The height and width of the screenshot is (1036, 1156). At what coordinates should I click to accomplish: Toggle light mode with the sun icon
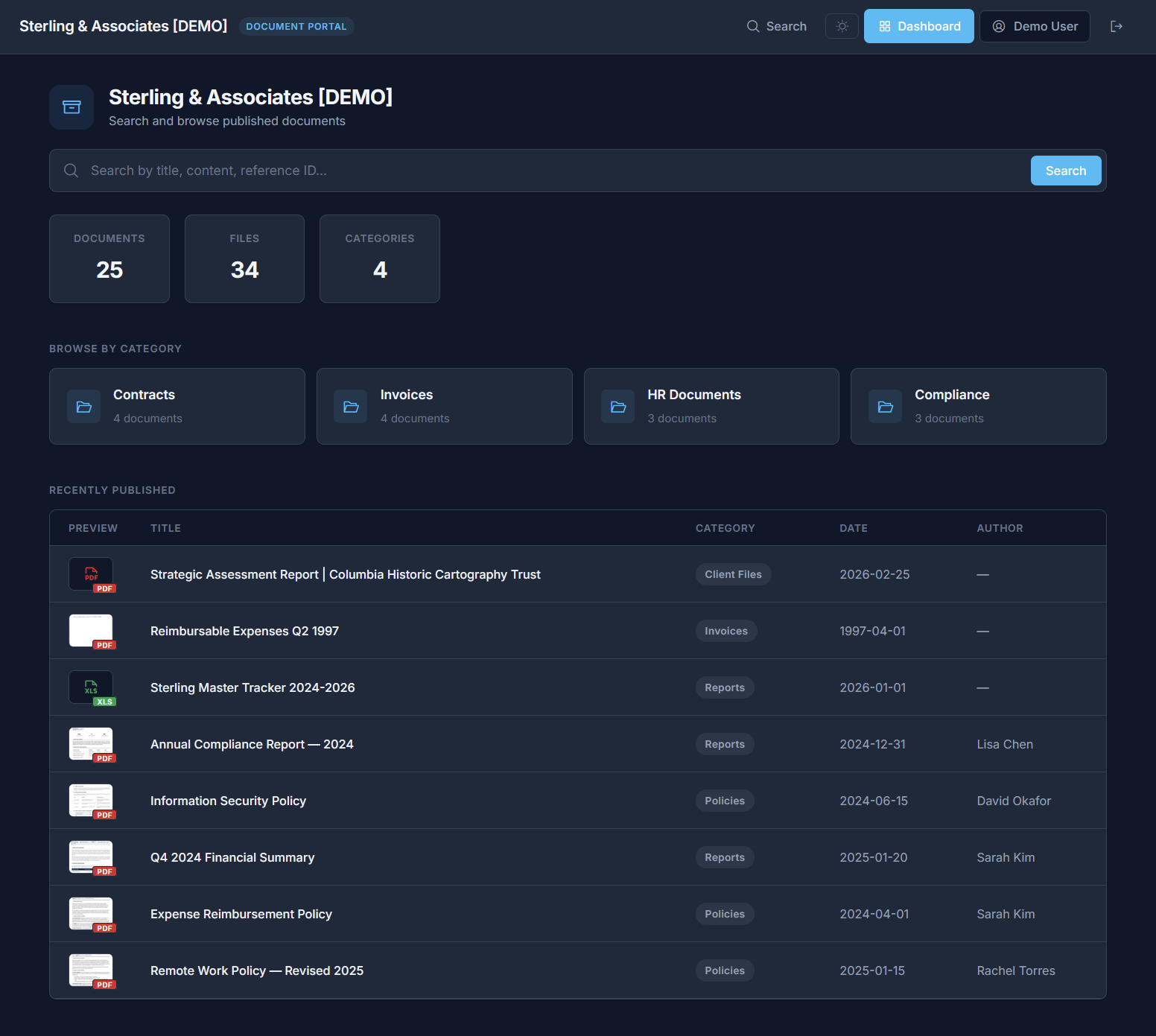(x=842, y=26)
